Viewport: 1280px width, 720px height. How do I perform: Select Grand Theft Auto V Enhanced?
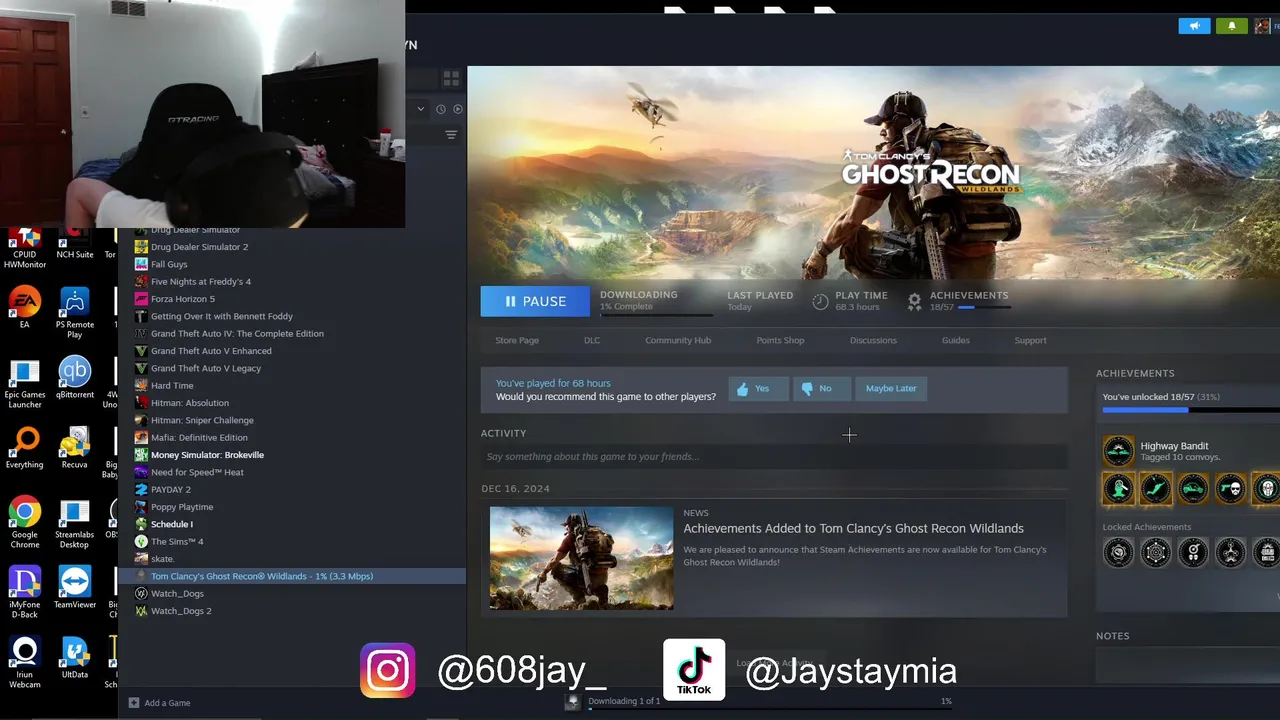(x=211, y=351)
